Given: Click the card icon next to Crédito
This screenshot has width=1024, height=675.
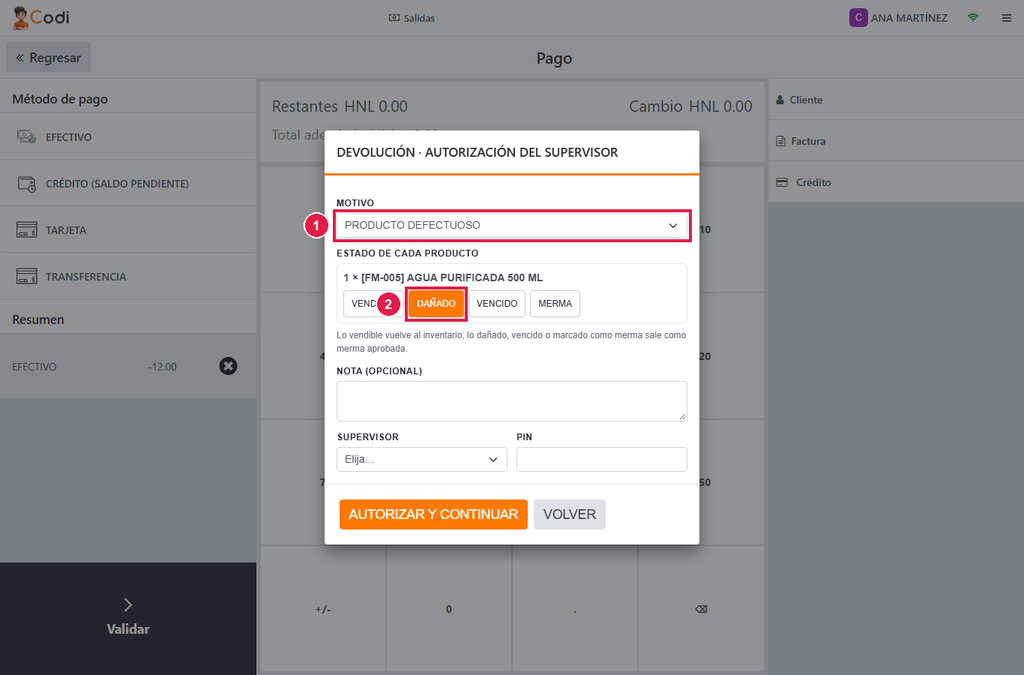Looking at the screenshot, I should [x=782, y=182].
